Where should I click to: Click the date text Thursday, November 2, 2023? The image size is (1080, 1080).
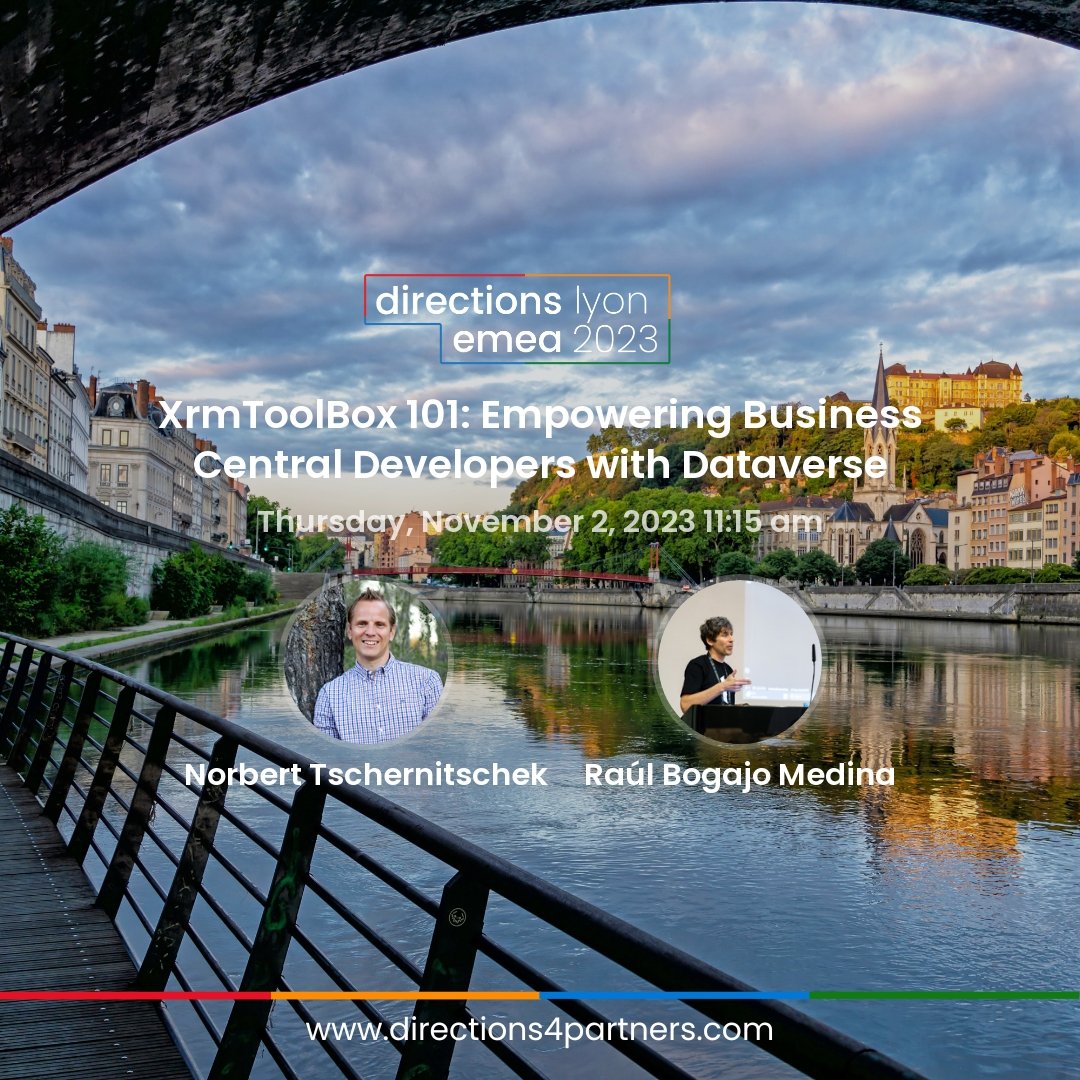tap(477, 521)
